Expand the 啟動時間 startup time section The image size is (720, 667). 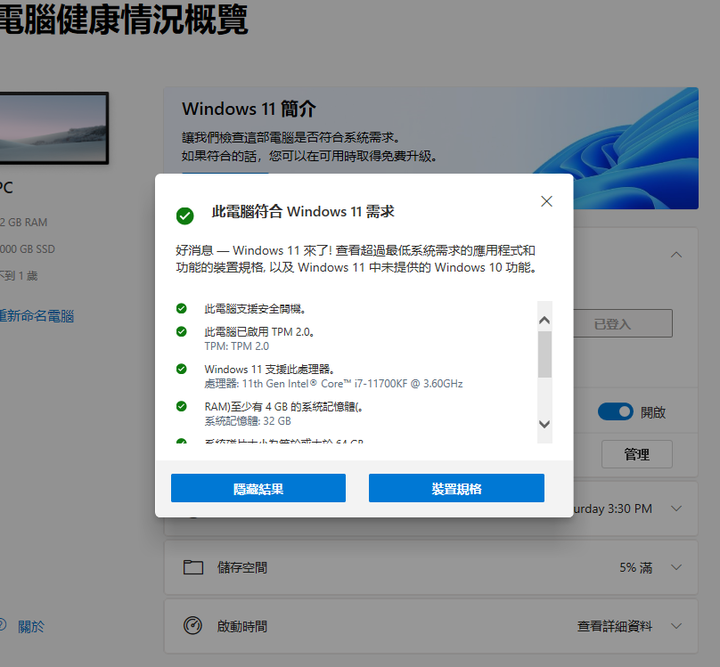pyautogui.click(x=676, y=626)
